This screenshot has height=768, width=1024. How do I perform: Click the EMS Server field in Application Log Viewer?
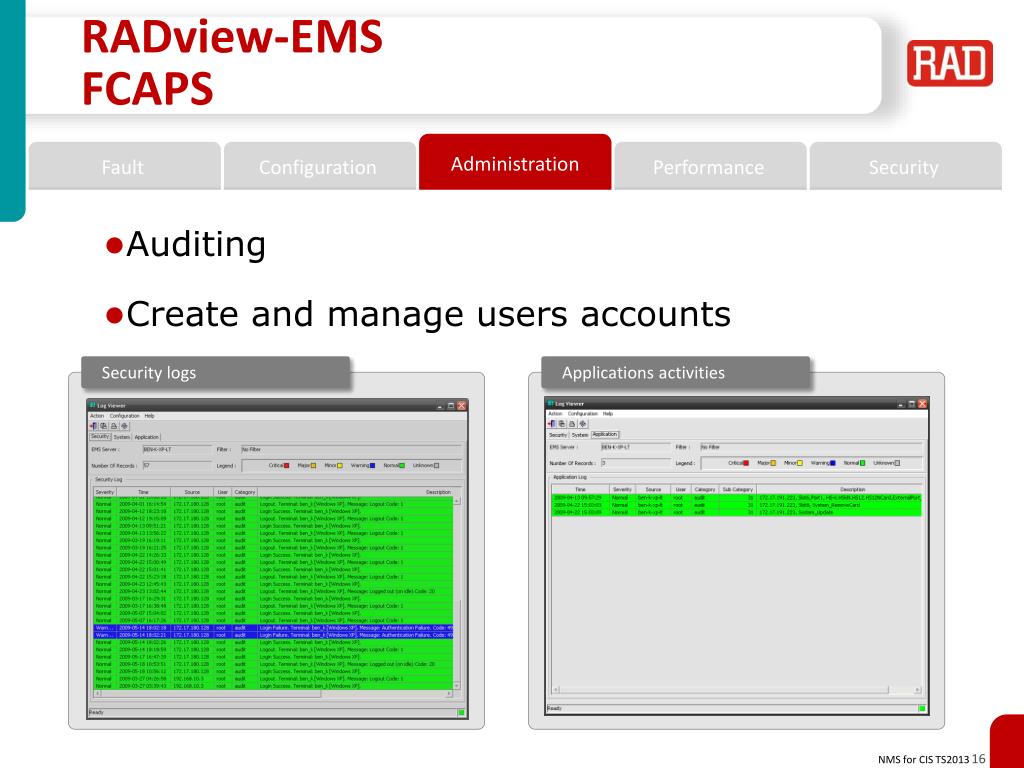pos(635,447)
